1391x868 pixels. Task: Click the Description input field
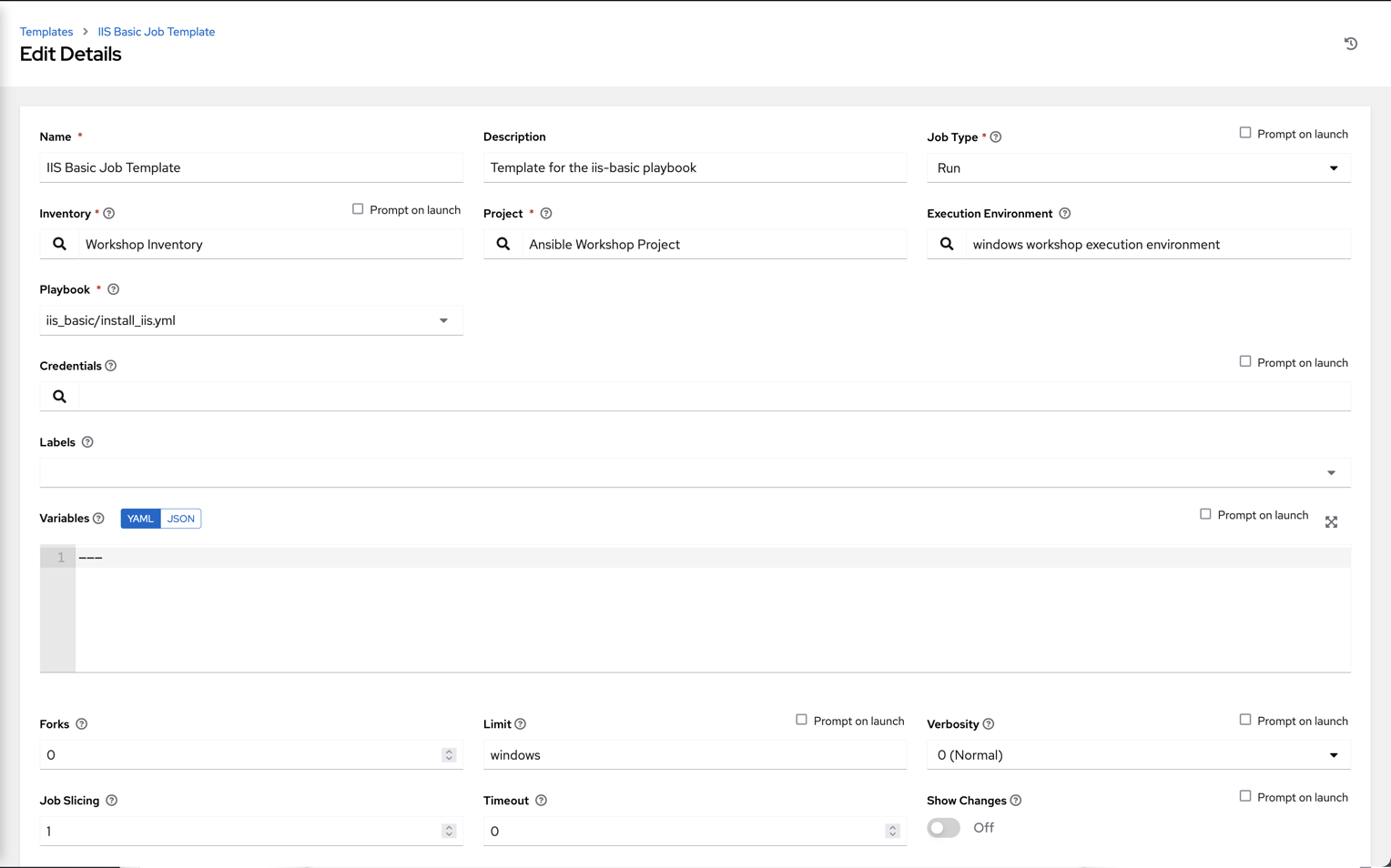(x=695, y=168)
